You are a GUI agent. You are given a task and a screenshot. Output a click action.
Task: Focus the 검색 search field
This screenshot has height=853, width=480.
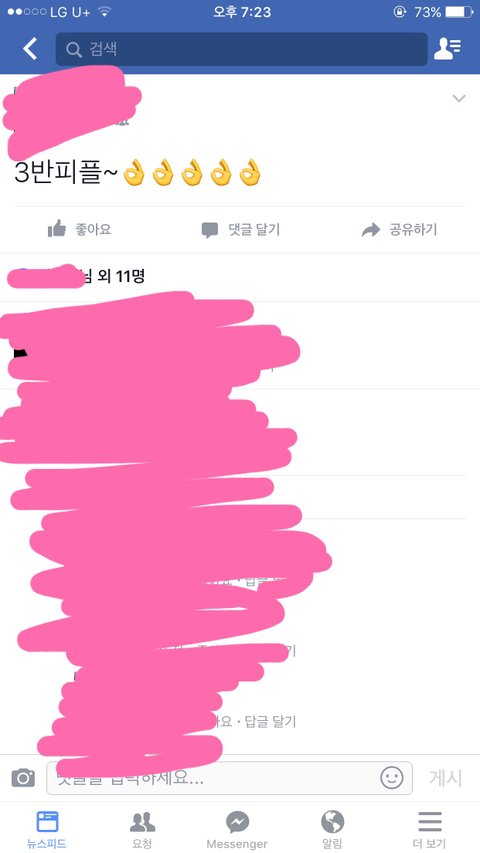(x=242, y=49)
